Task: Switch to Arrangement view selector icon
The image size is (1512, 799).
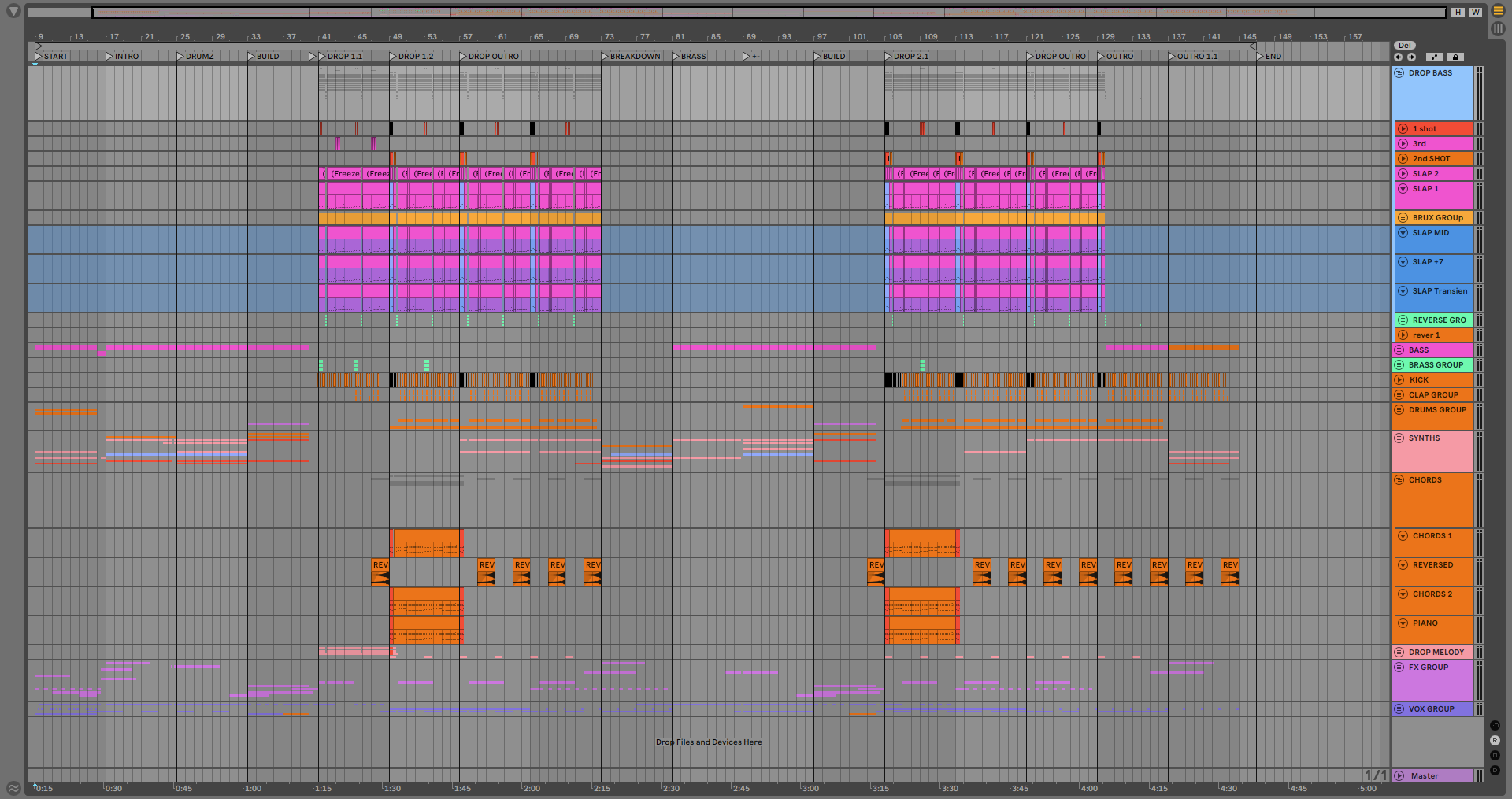Action: (1498, 11)
